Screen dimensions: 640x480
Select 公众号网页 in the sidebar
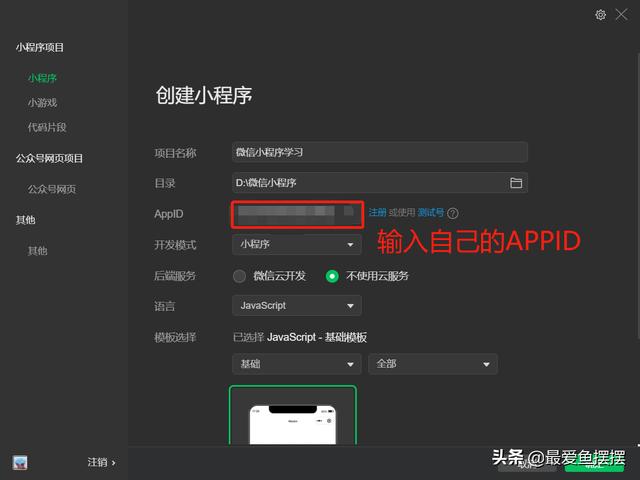point(52,189)
